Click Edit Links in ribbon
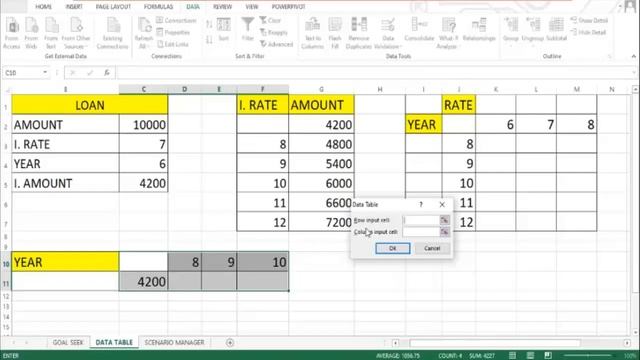Image resolution: width=640 pixels, height=360 pixels. (x=173, y=44)
